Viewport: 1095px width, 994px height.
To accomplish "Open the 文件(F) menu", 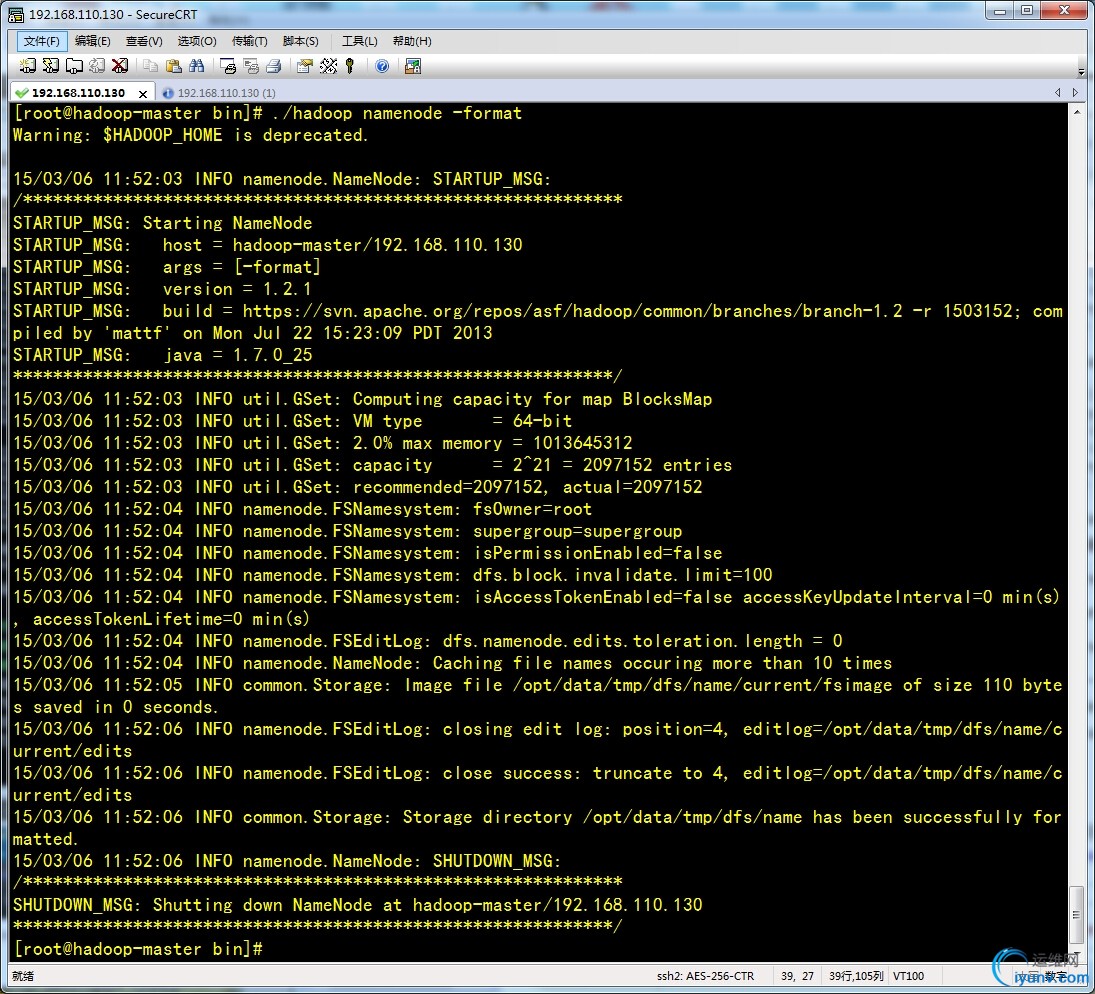I will point(42,41).
